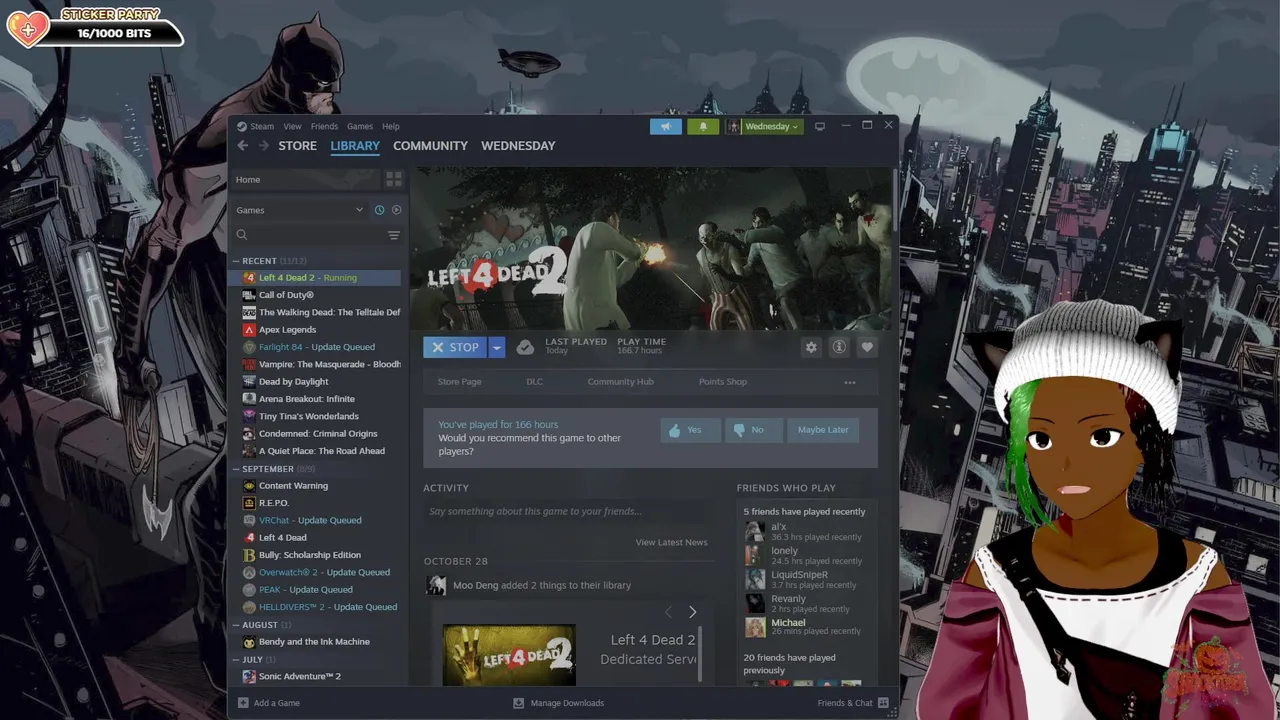The height and width of the screenshot is (720, 1280).
Task: Open the Steam logo menu
Action: click(256, 126)
